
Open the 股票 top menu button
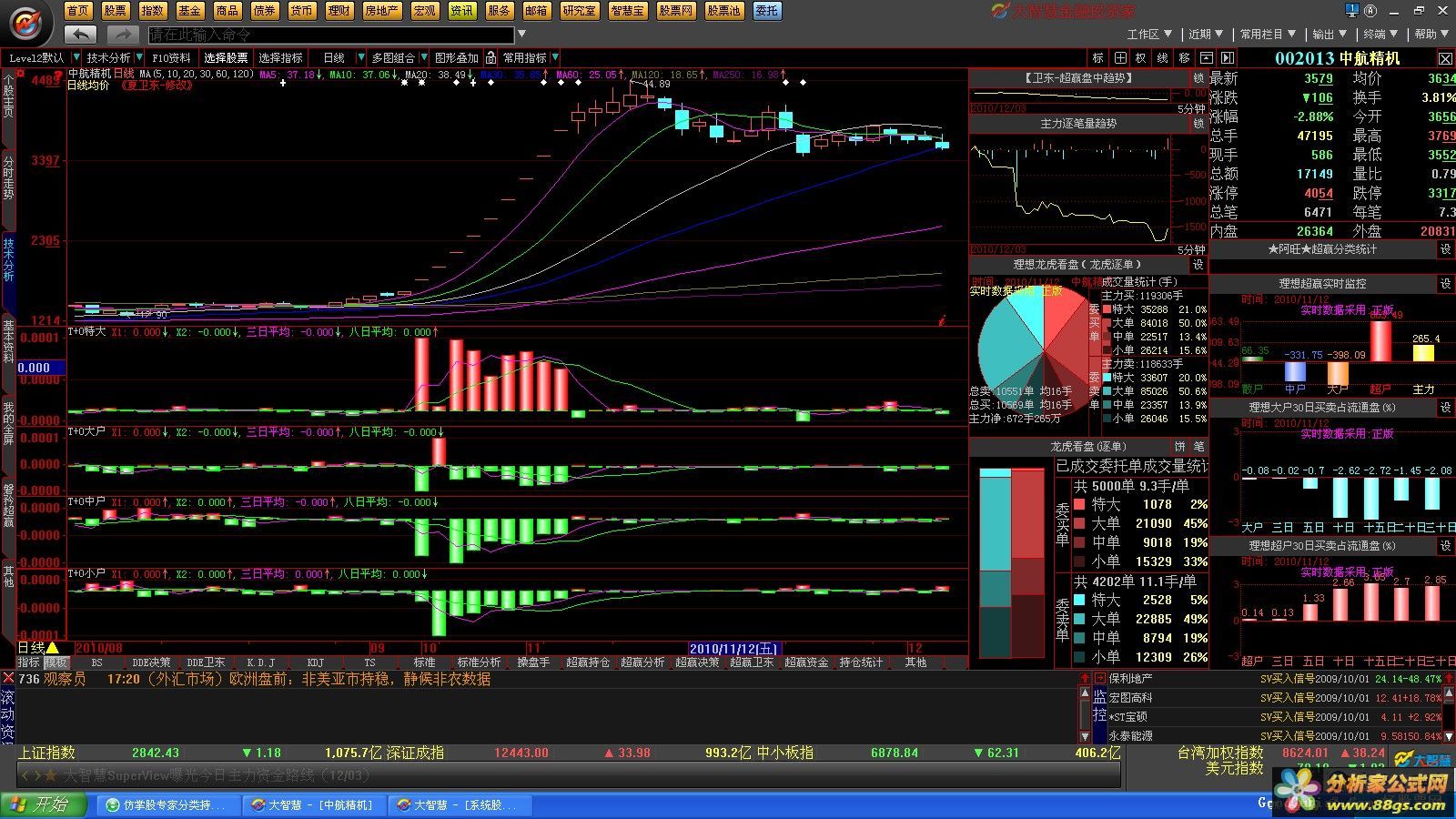(116, 11)
